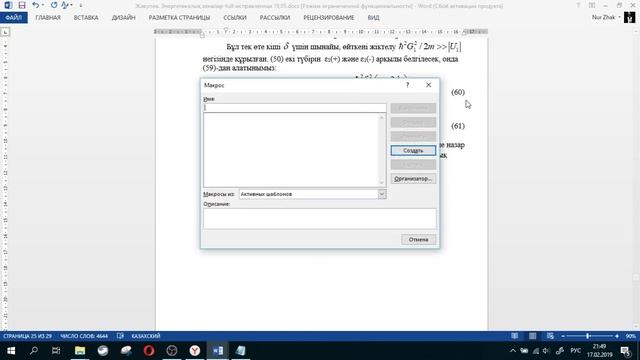Open Task View from the taskbar
The height and width of the screenshot is (360, 640).
pyautogui.click(x=56, y=351)
